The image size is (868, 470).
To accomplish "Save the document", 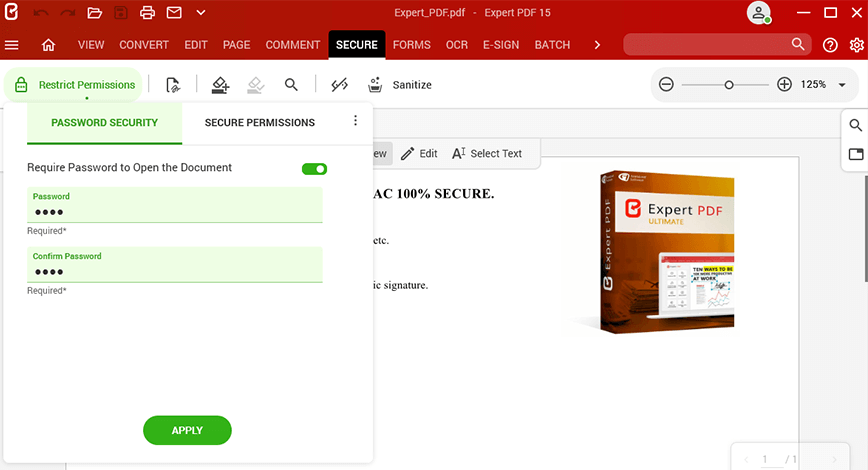I will point(121,12).
